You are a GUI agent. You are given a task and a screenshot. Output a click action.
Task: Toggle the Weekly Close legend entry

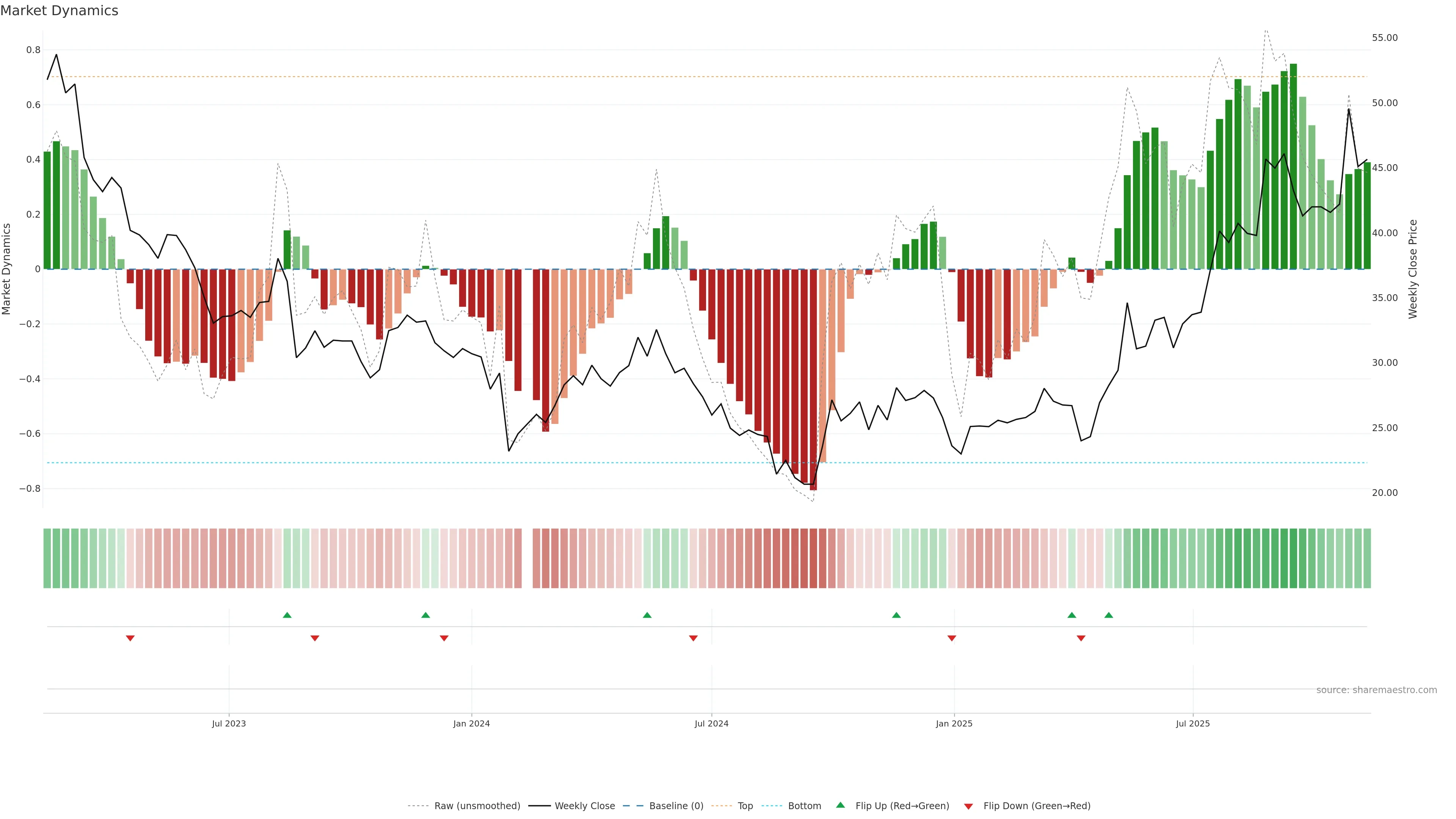[584, 806]
